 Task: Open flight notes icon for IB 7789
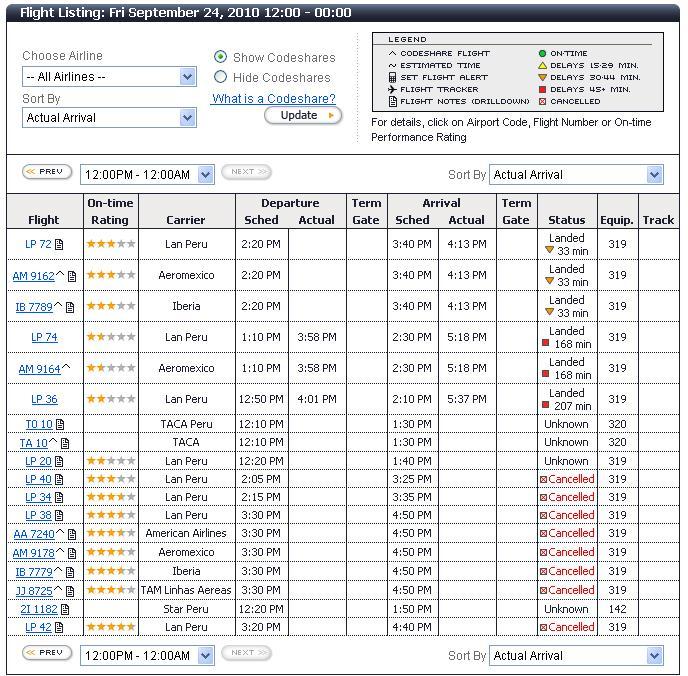[71, 307]
